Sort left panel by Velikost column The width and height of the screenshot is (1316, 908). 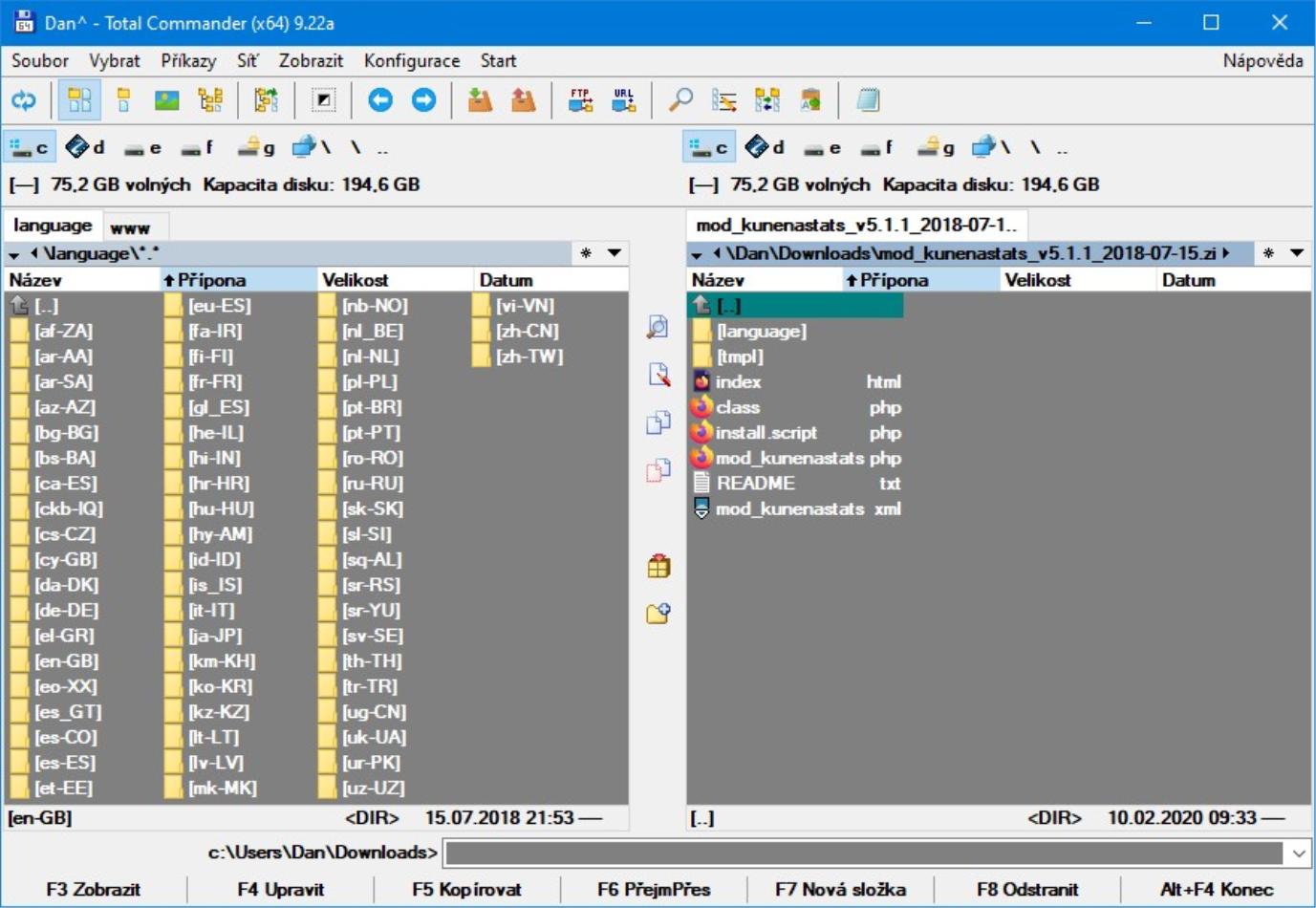click(x=395, y=280)
